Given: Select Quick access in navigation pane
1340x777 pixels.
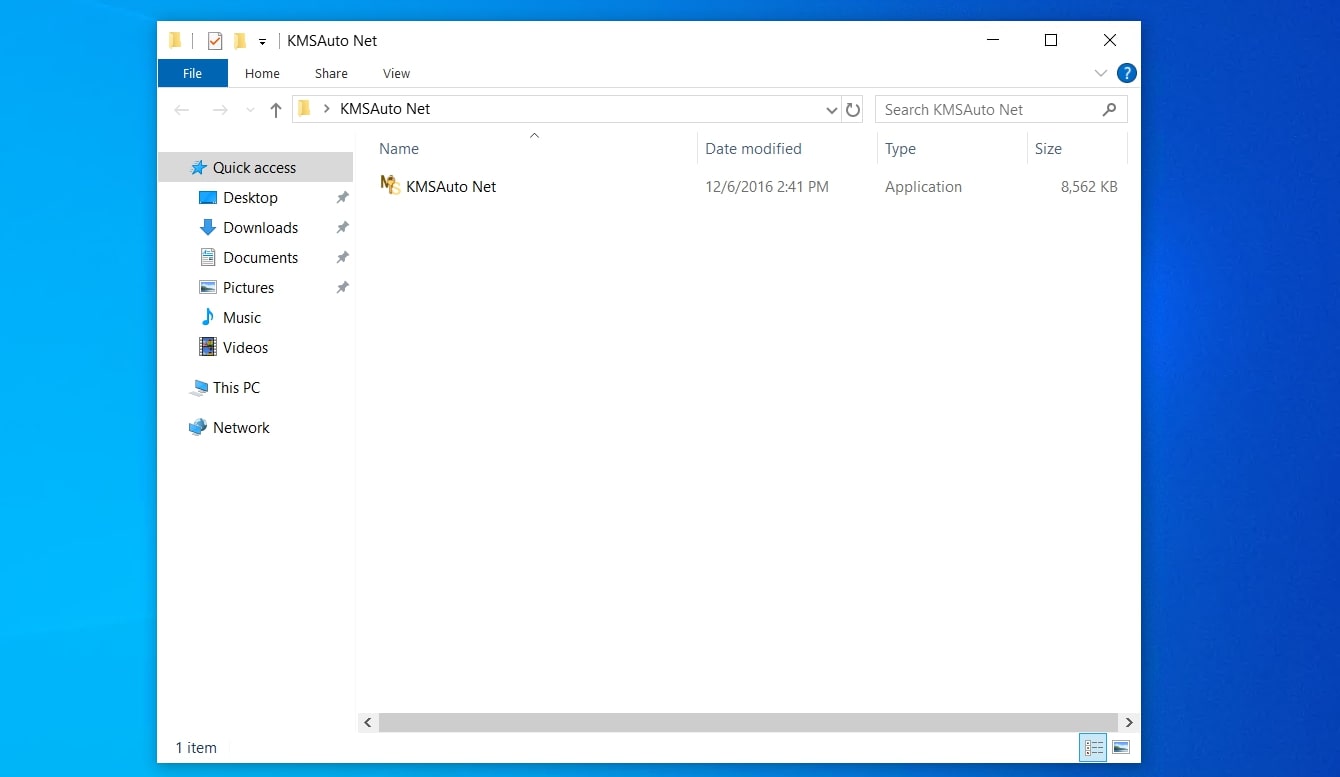Looking at the screenshot, I should point(255,167).
